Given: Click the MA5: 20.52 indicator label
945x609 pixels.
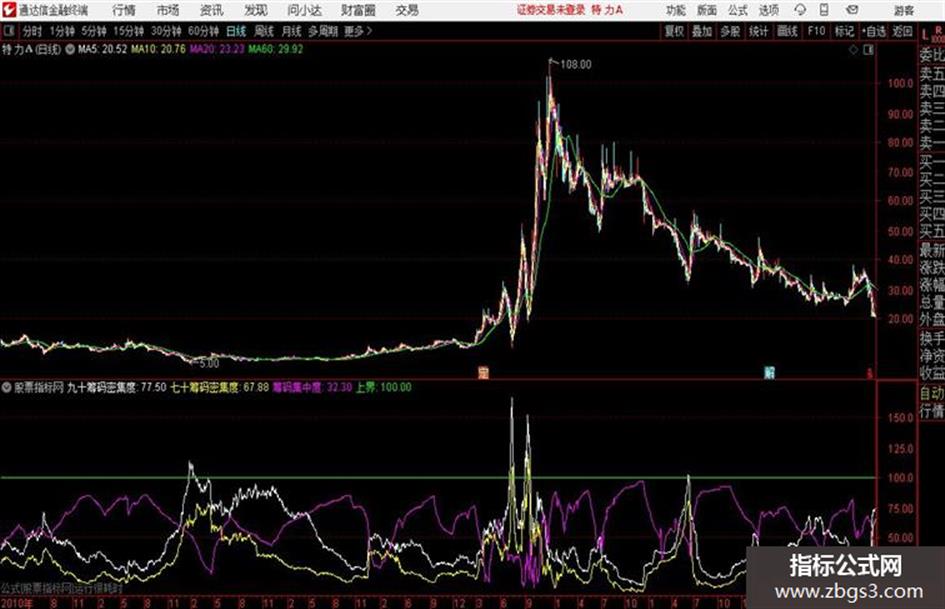Looking at the screenshot, I should [102, 49].
